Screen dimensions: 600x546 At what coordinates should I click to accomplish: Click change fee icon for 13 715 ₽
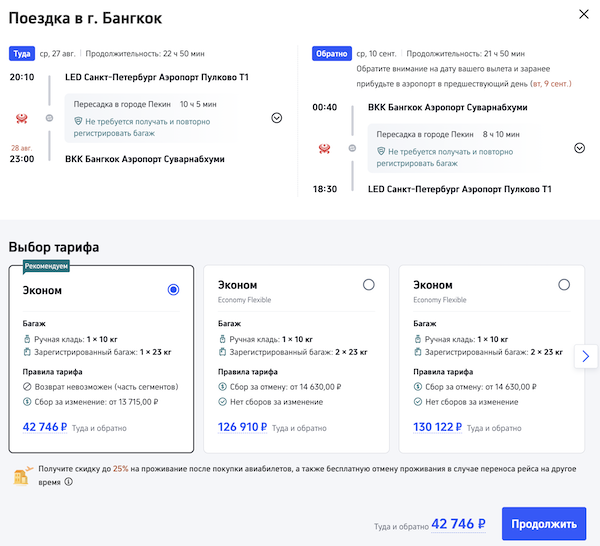27,402
